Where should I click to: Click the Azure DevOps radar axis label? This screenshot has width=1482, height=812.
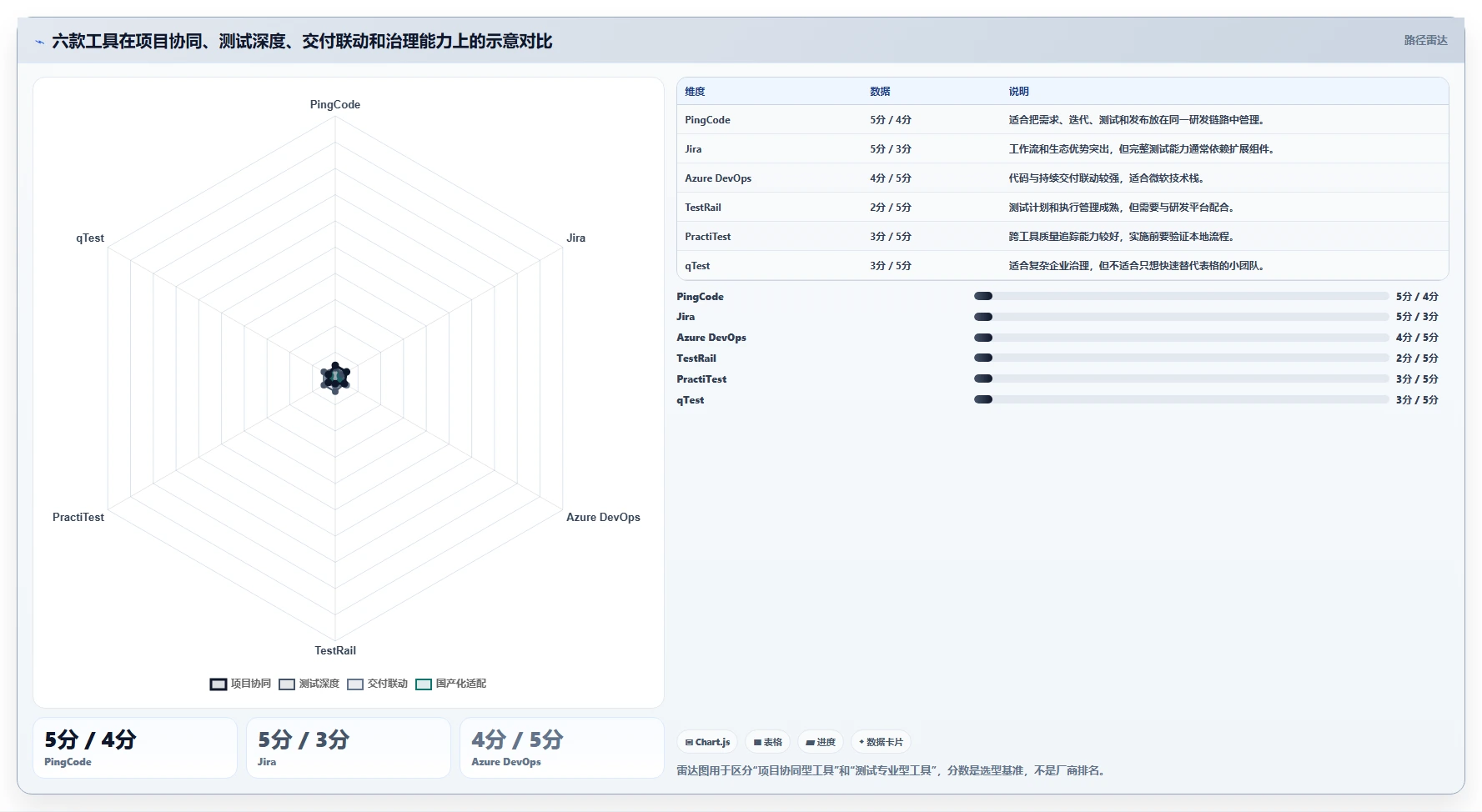[x=603, y=517]
